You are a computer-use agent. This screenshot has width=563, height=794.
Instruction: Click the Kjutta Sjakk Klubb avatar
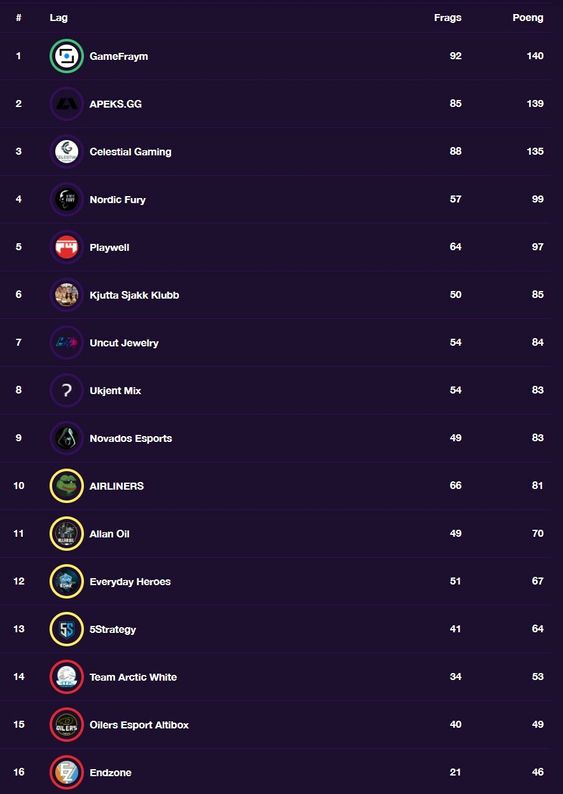click(x=66, y=295)
